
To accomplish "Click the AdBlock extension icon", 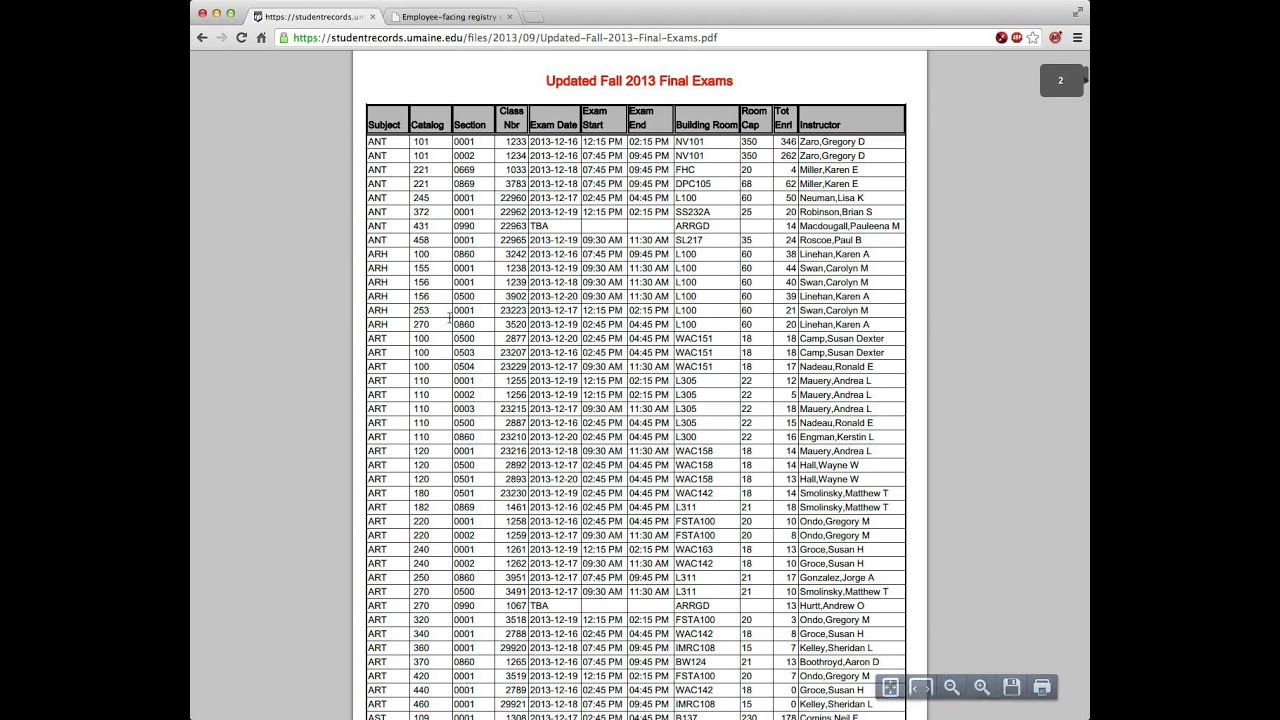I will [1017, 38].
